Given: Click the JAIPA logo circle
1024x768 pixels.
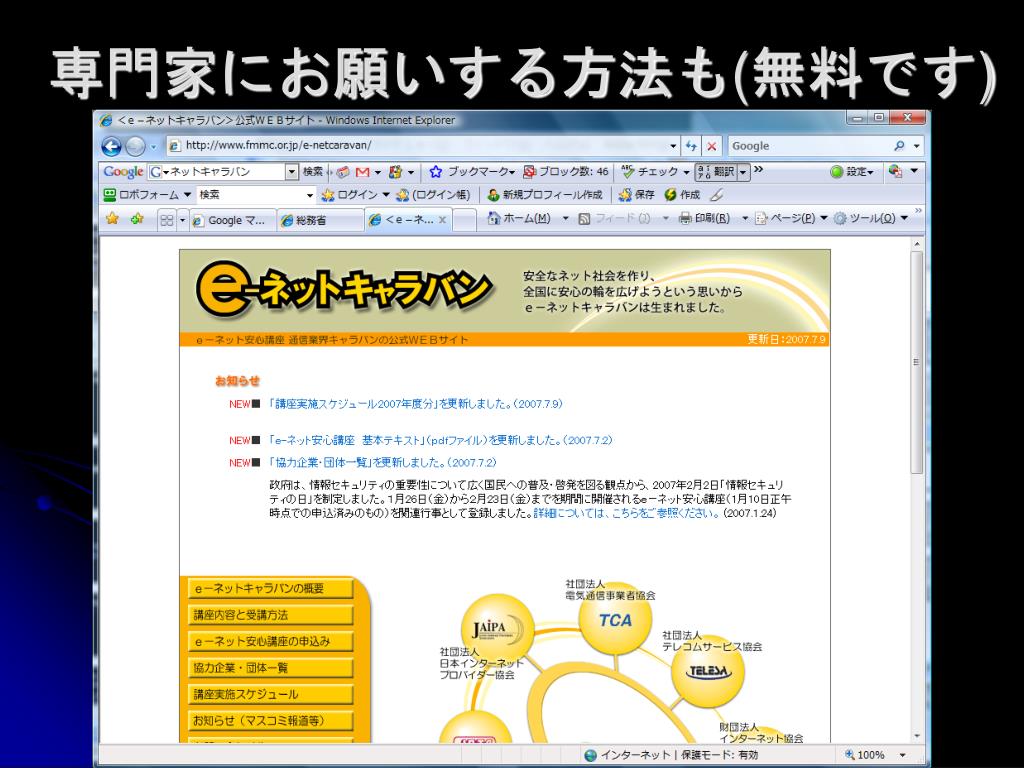Looking at the screenshot, I should point(497,630).
